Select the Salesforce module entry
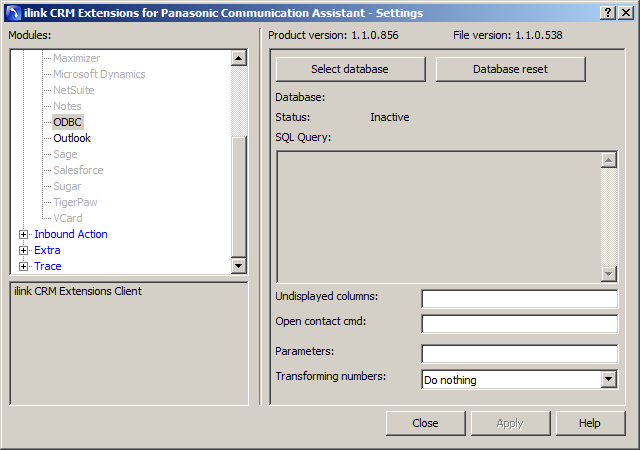The width and height of the screenshot is (640, 450). tap(78, 170)
